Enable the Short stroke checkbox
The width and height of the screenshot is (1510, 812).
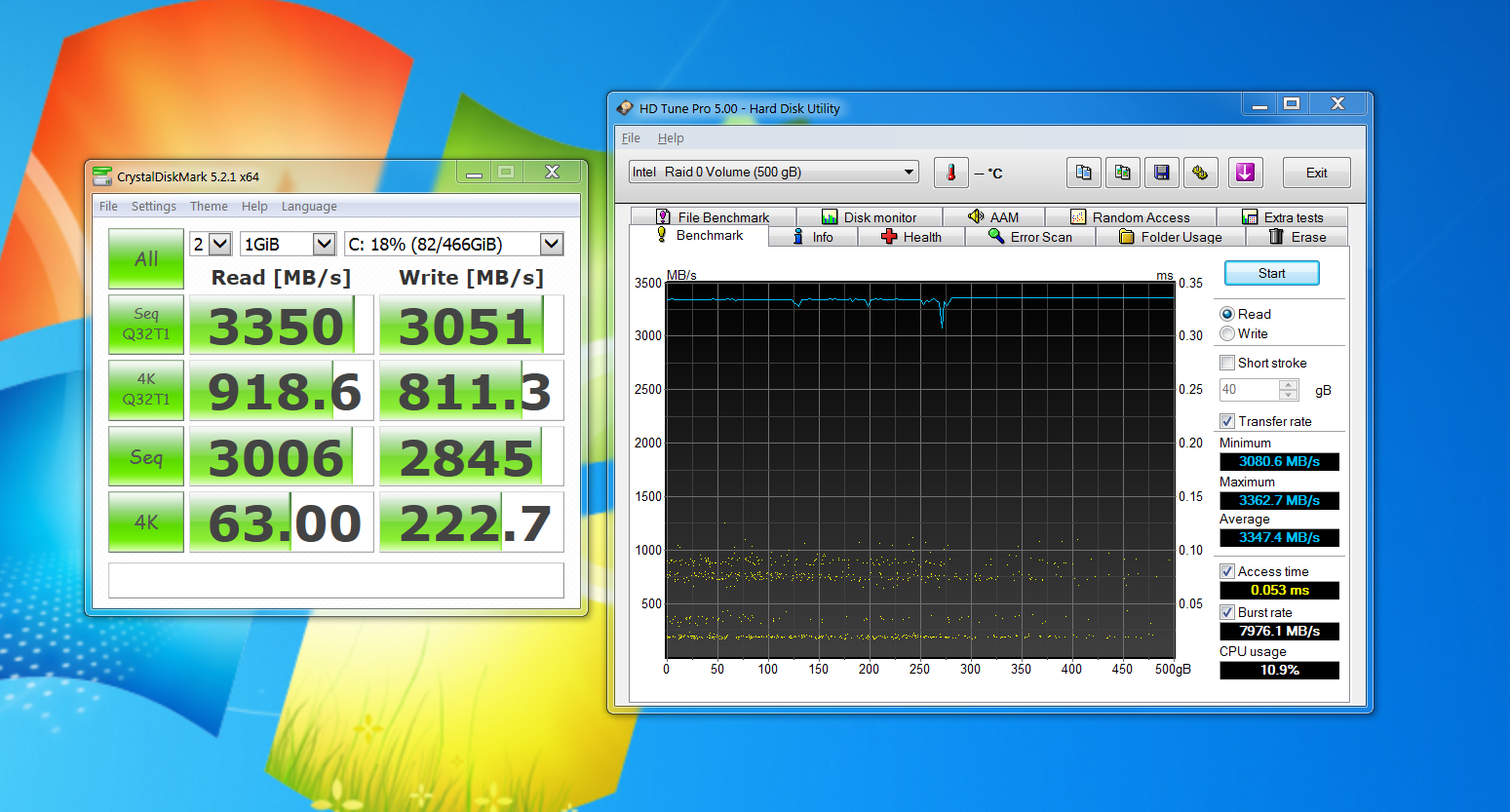(1227, 363)
